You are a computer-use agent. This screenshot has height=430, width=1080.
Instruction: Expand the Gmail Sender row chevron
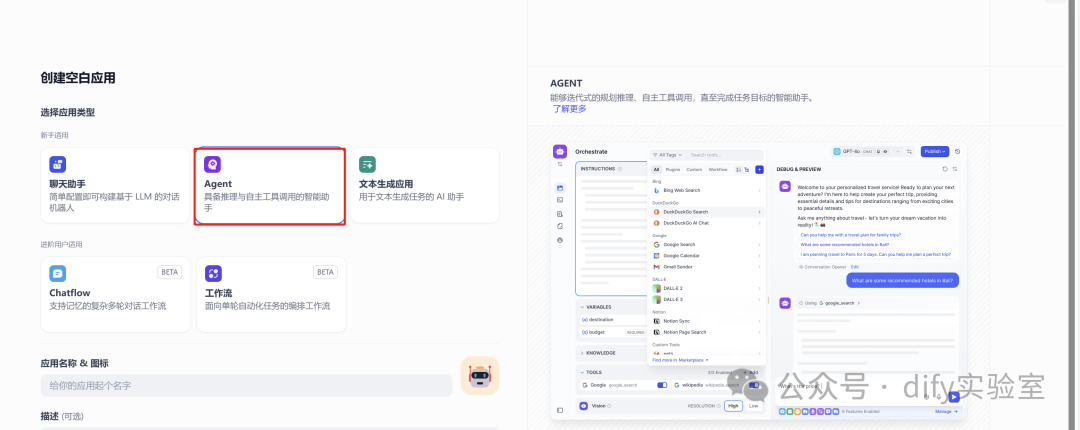pos(760,267)
